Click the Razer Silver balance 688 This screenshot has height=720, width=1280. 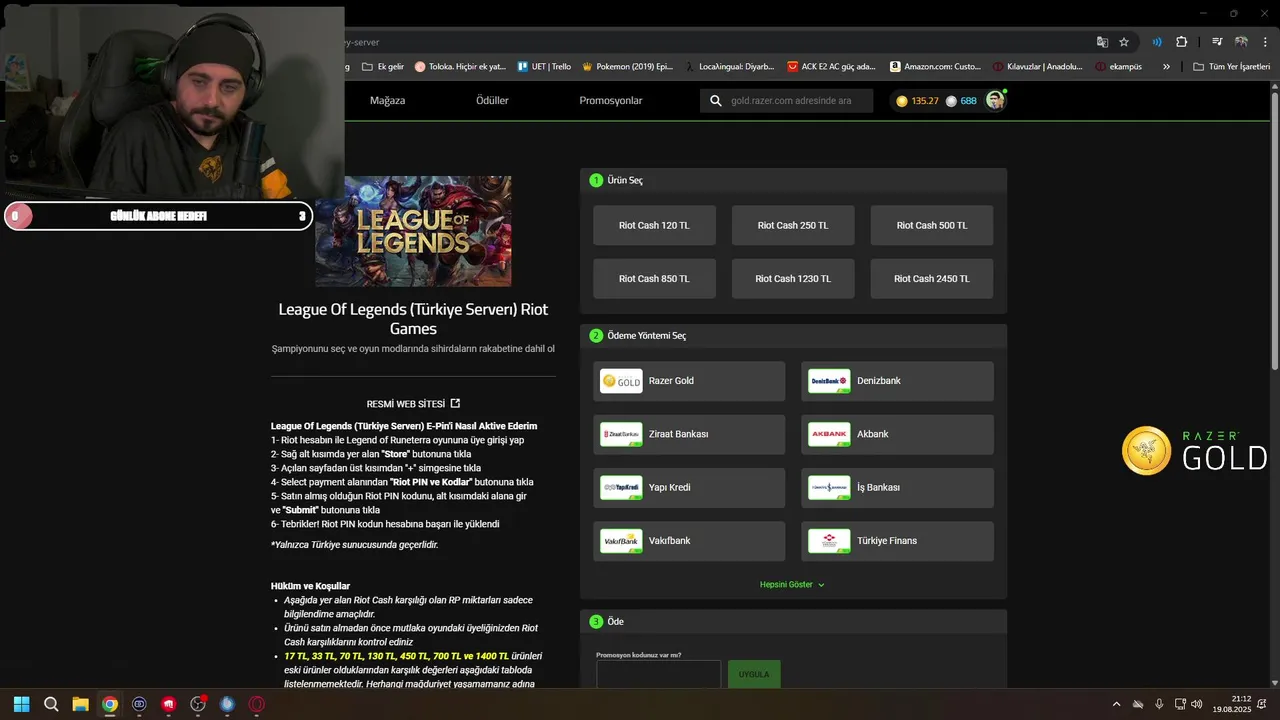click(x=961, y=101)
